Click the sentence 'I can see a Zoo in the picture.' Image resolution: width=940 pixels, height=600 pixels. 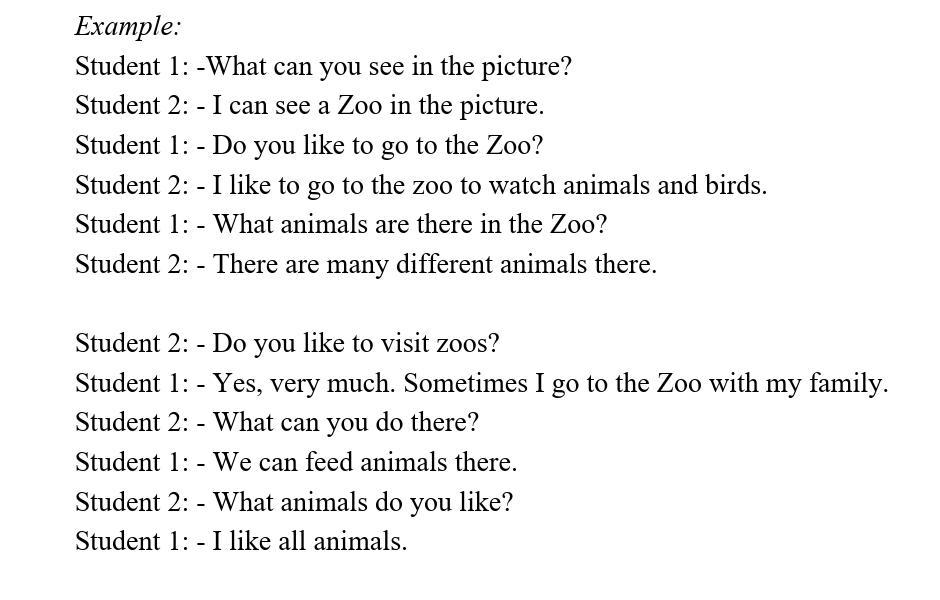[378, 106]
